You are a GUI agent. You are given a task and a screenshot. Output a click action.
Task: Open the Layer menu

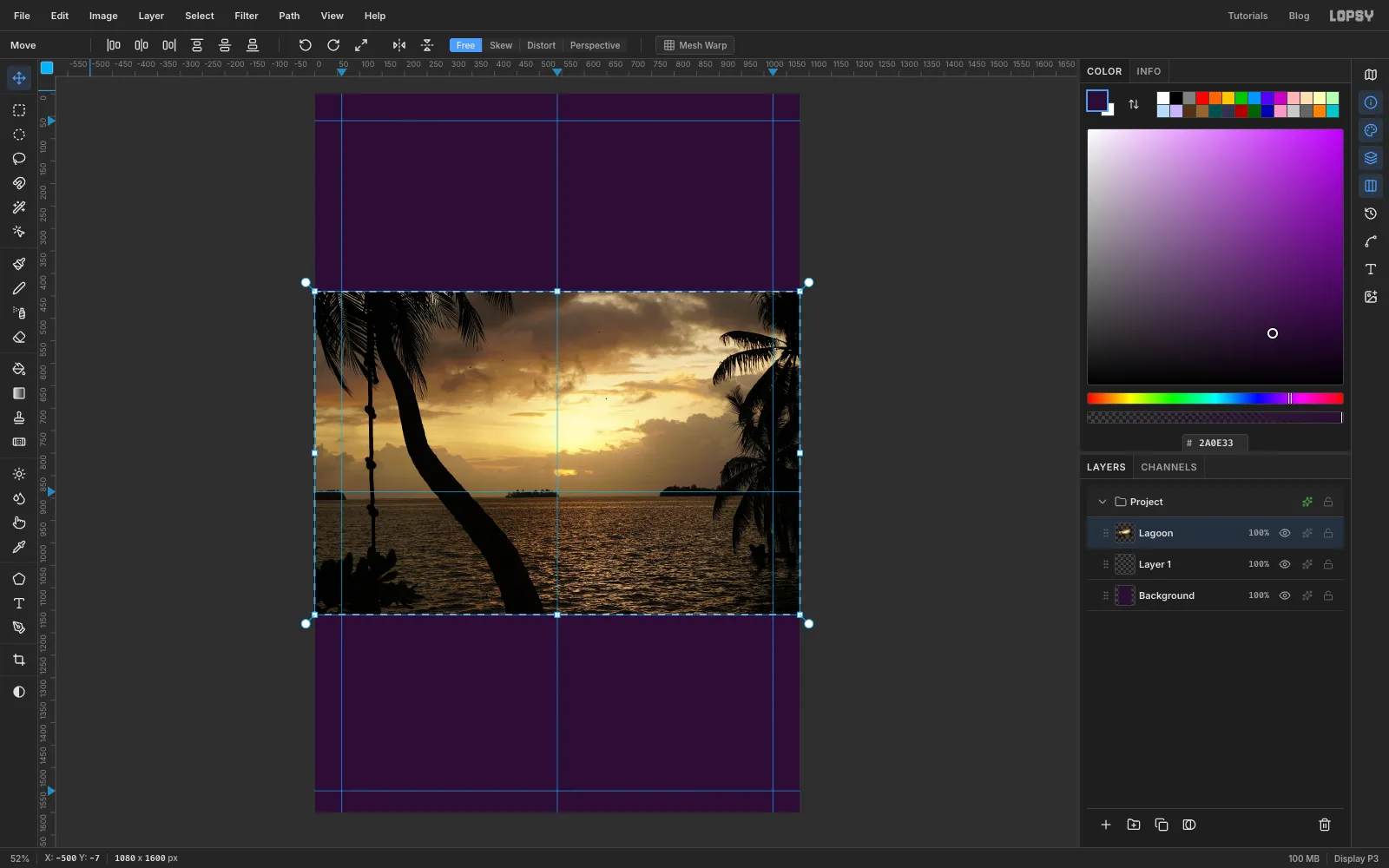(x=151, y=16)
